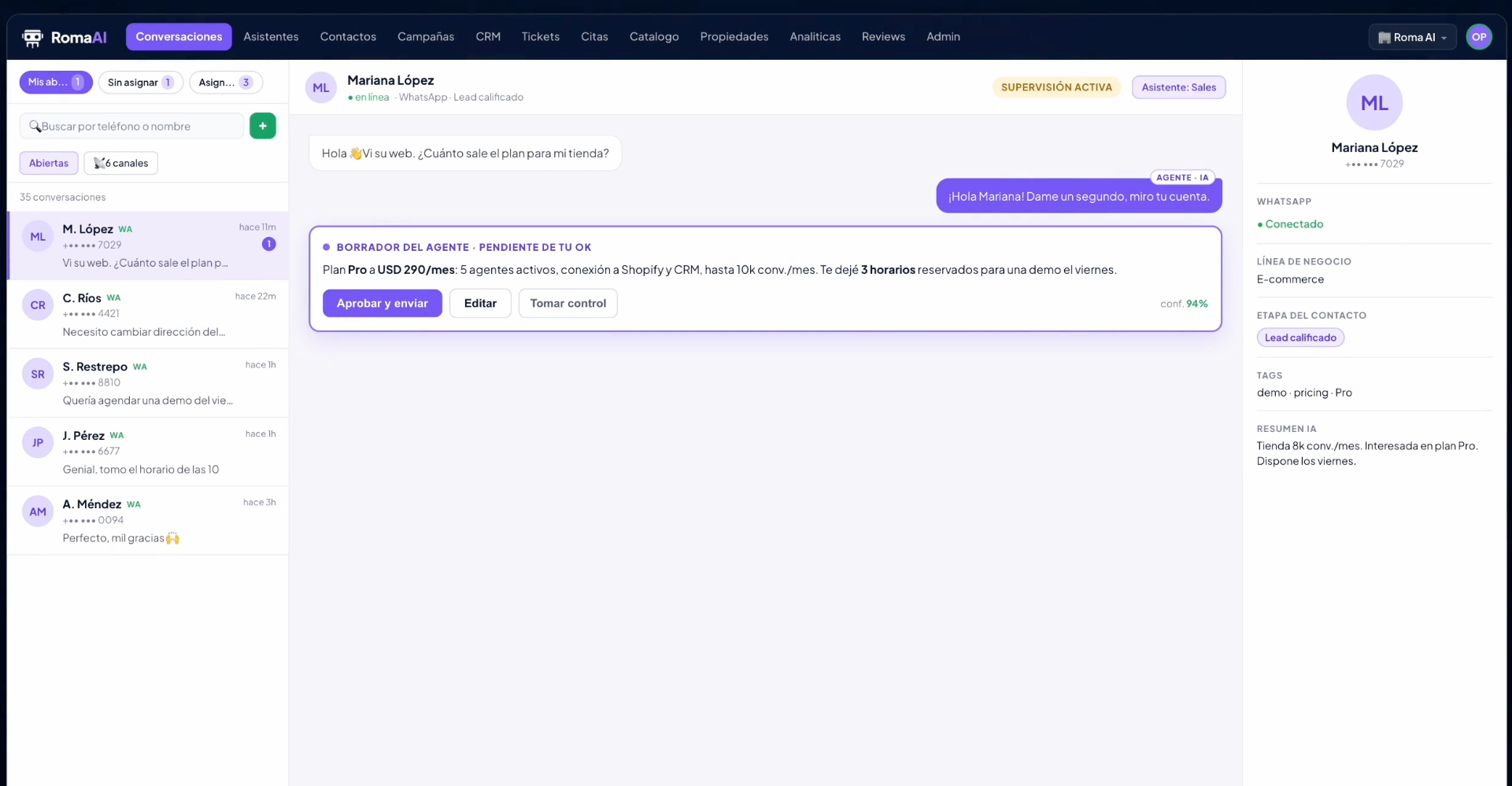The image size is (1512, 786).
Task: Click Aprobar y enviar button
Action: [x=383, y=303]
